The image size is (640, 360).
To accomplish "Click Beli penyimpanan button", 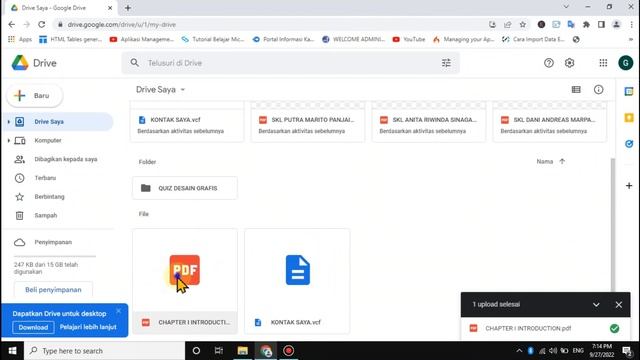I will pyautogui.click(x=53, y=289).
